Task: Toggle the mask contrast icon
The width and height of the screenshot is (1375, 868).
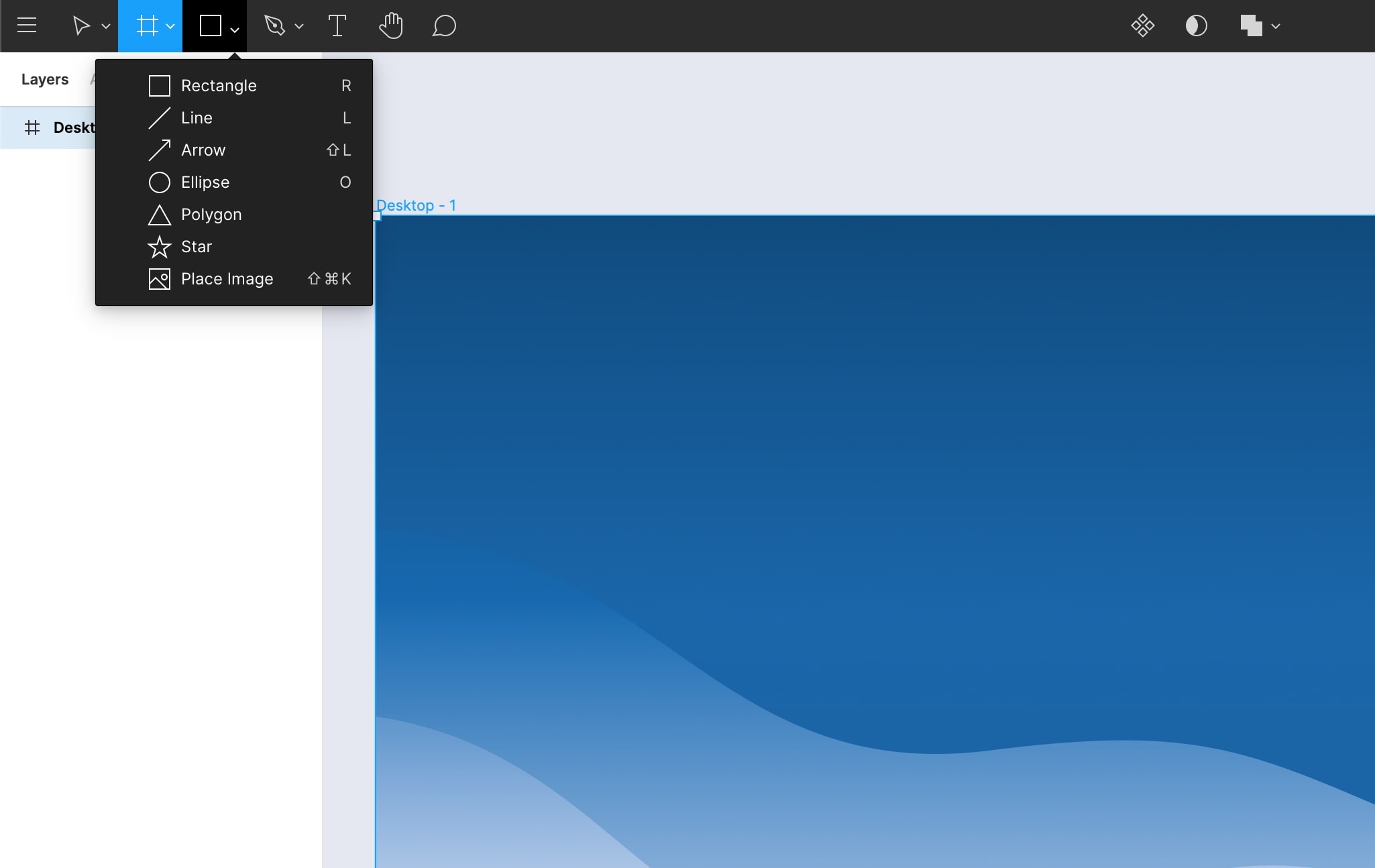Action: pyautogui.click(x=1196, y=25)
